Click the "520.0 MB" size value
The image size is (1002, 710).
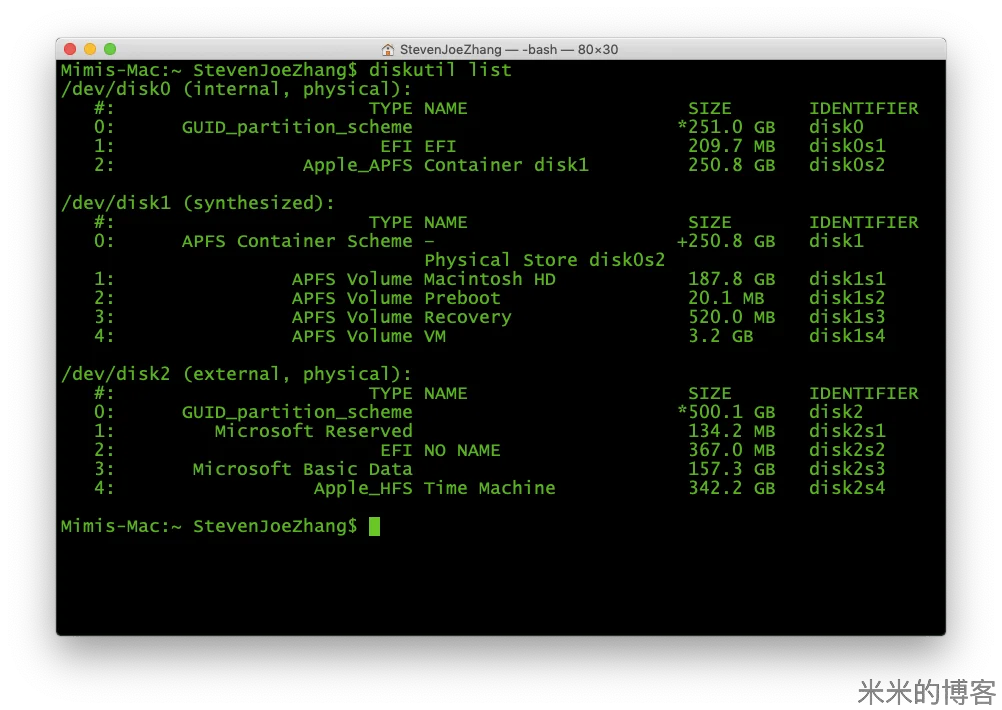tap(732, 317)
